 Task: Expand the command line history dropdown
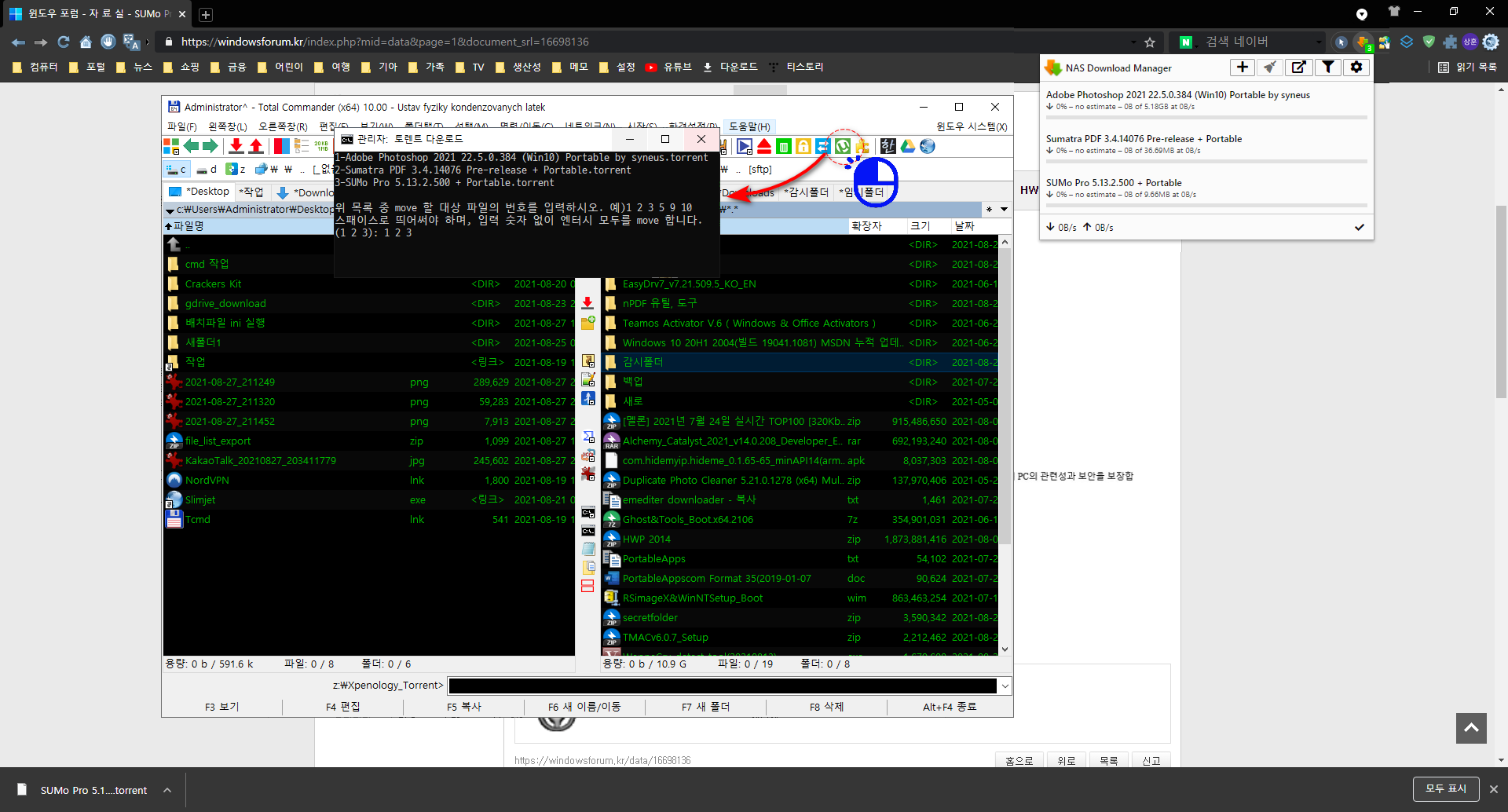1005,686
